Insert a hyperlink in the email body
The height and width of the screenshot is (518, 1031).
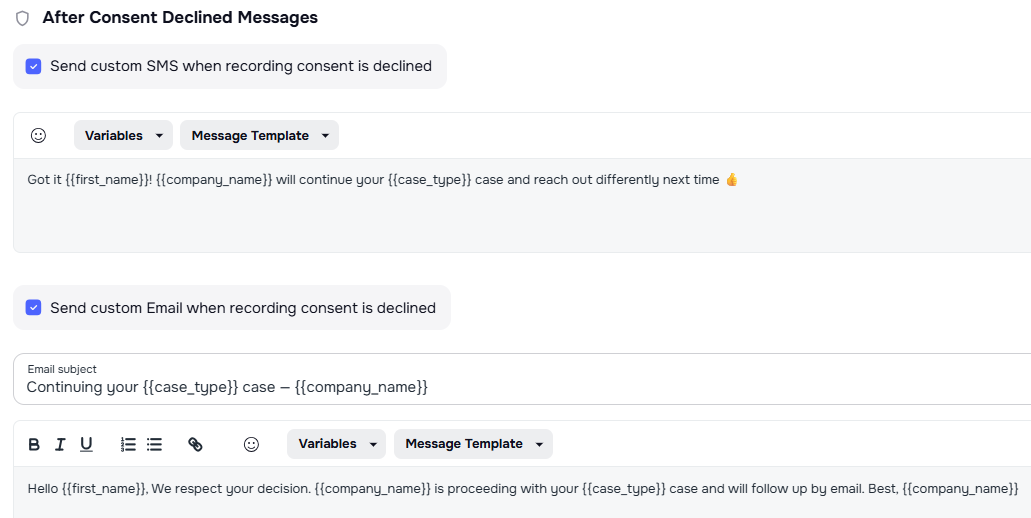(195, 444)
